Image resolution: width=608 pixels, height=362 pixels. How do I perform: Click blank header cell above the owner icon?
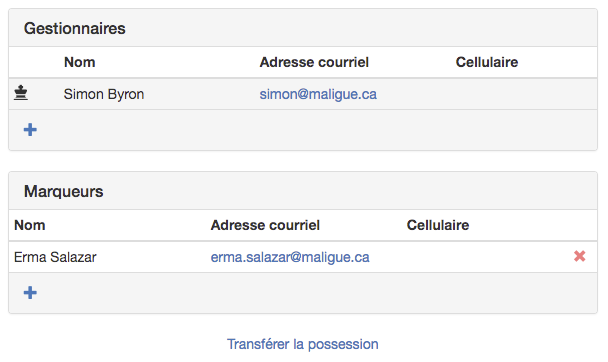[34, 62]
